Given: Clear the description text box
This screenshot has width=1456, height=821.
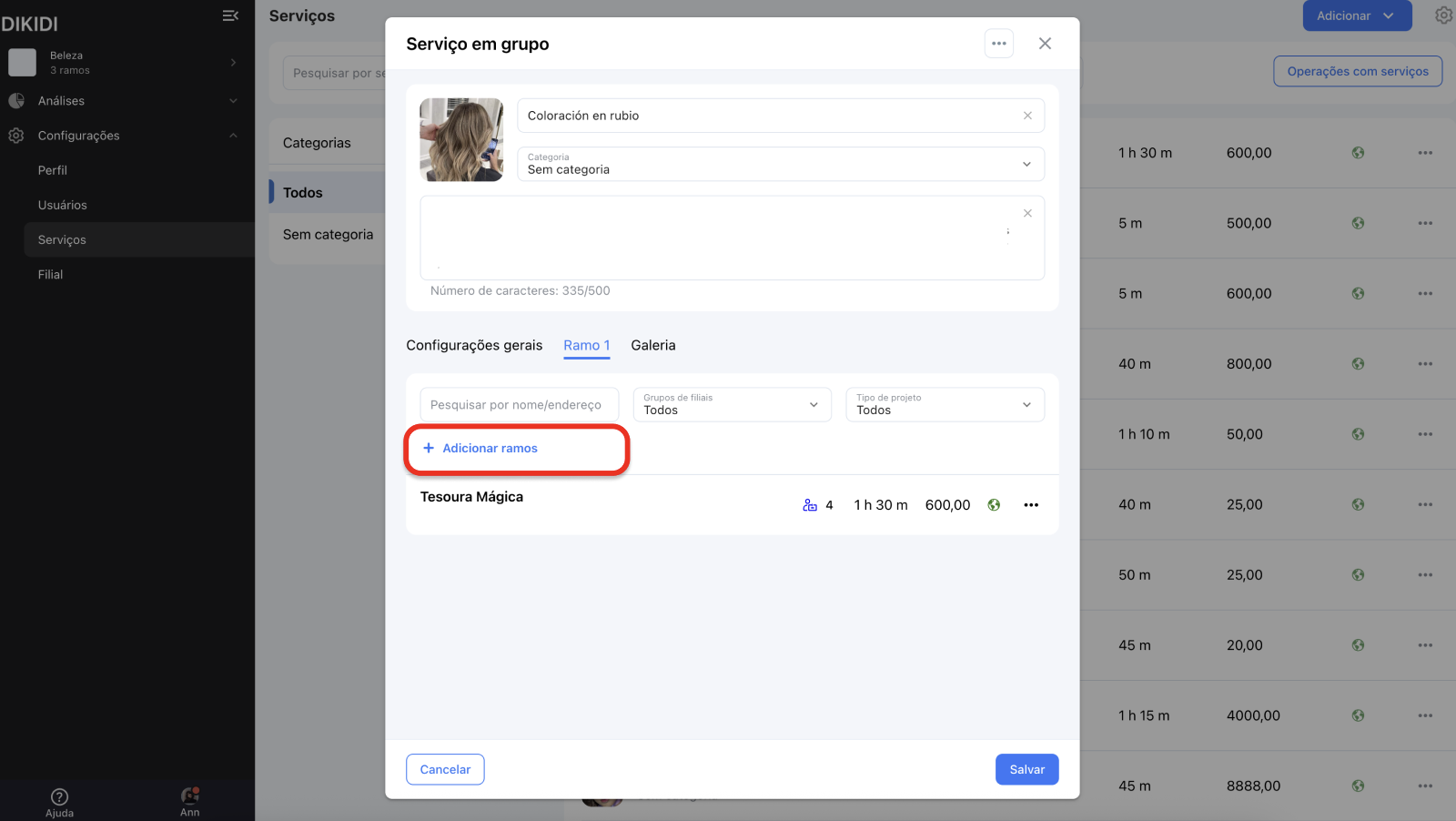Looking at the screenshot, I should (x=1027, y=213).
